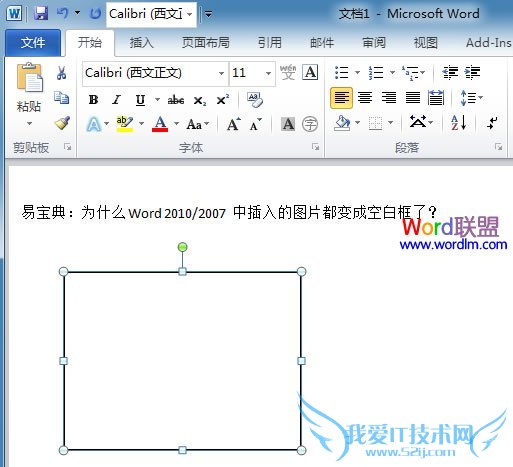
Task: Switch to the 插入 Insert tab
Action: [x=142, y=43]
